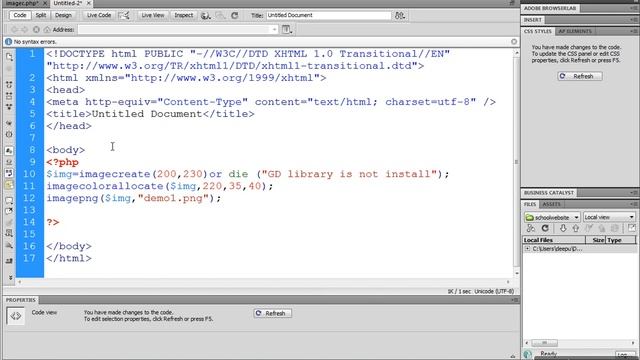The height and width of the screenshot is (360, 640).
Task: Click the Remove Comment coding toolbar icon
Action: (x=9, y=211)
